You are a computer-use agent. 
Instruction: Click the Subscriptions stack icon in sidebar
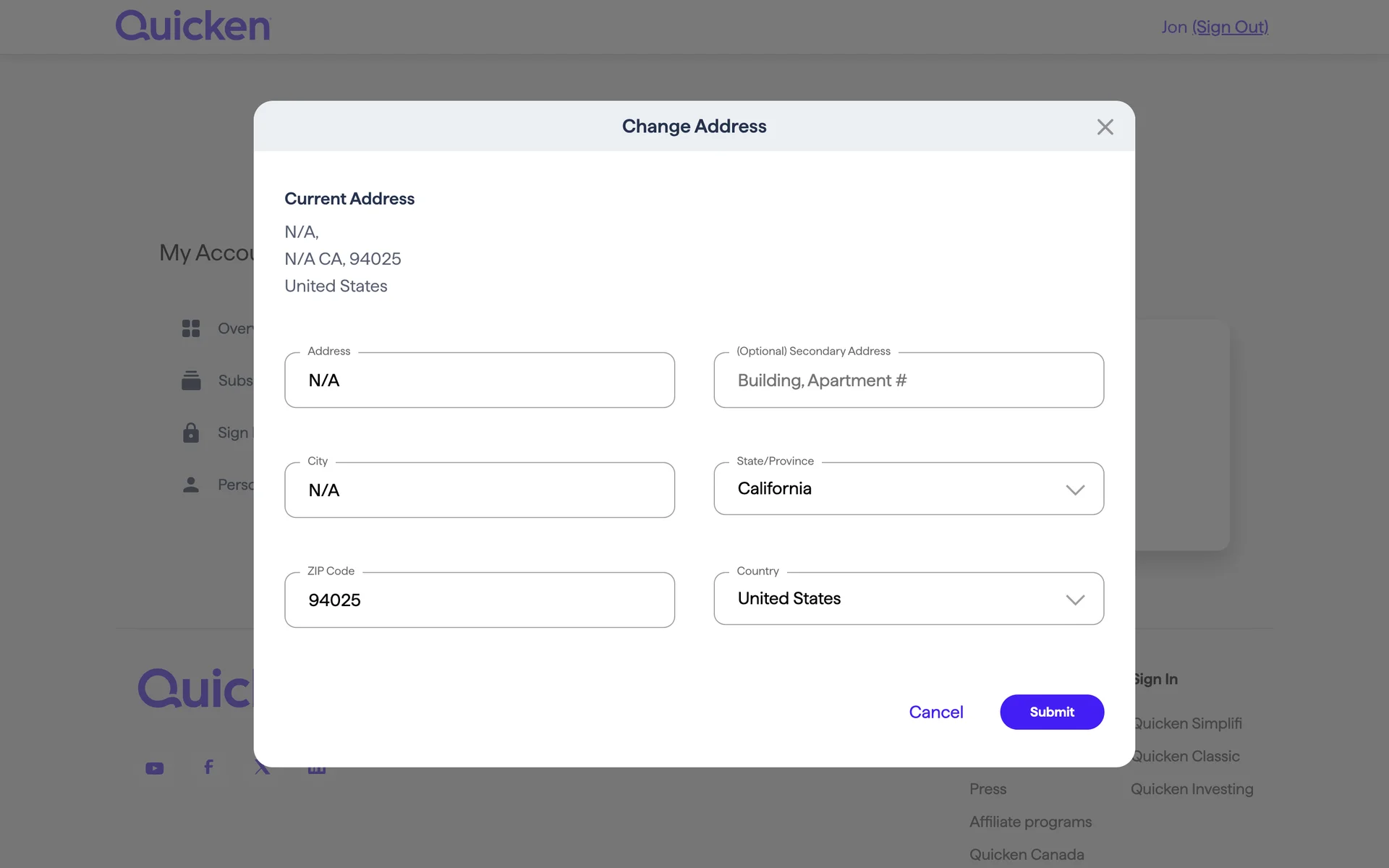pyautogui.click(x=191, y=380)
